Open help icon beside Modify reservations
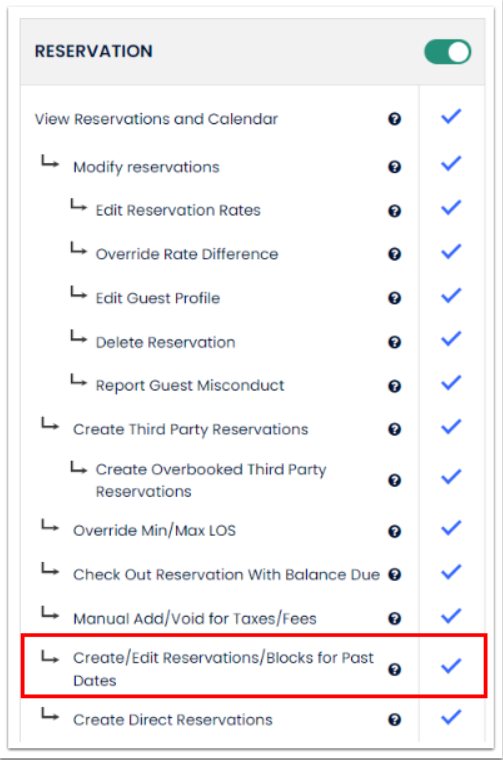This screenshot has height=760, width=503. click(394, 167)
